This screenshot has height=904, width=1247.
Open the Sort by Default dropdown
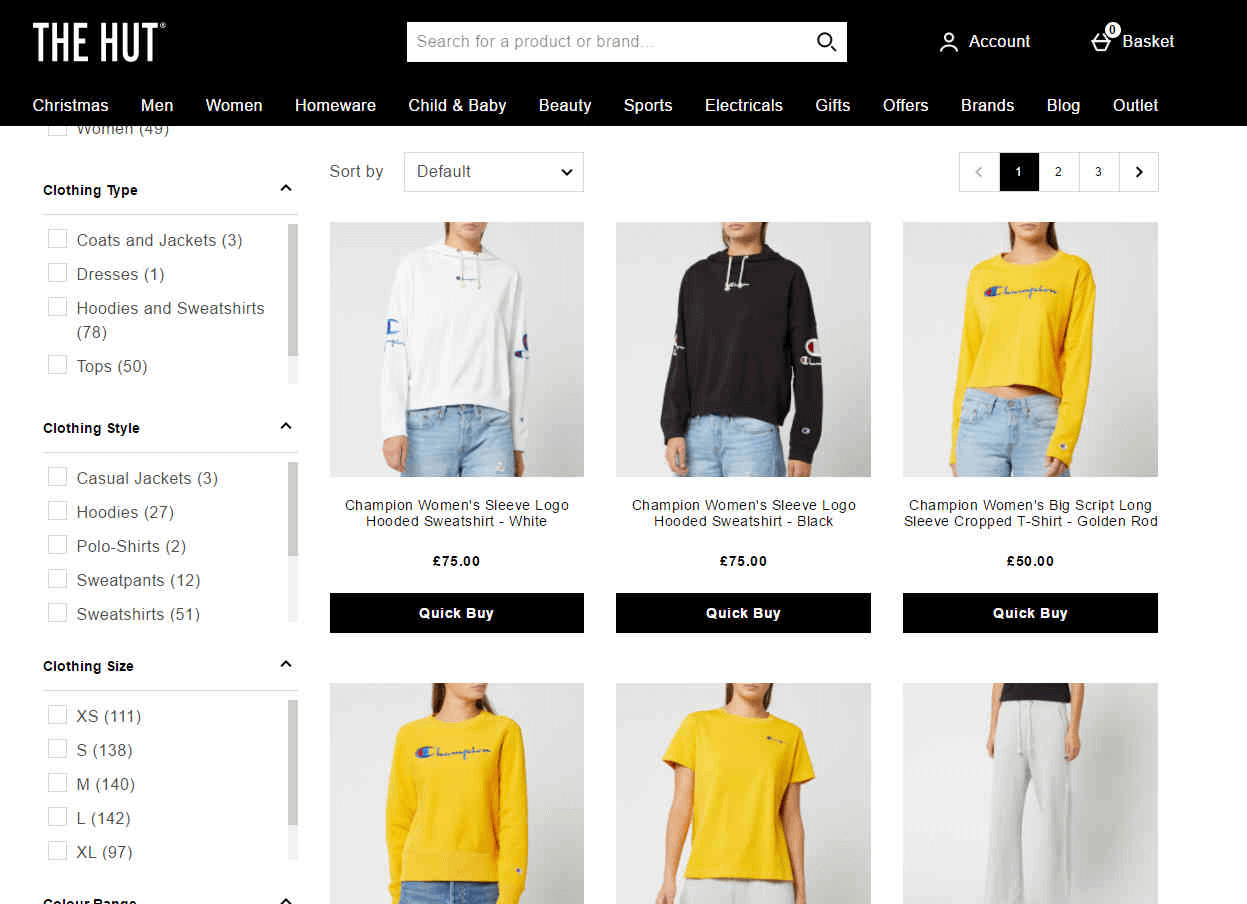[494, 172]
